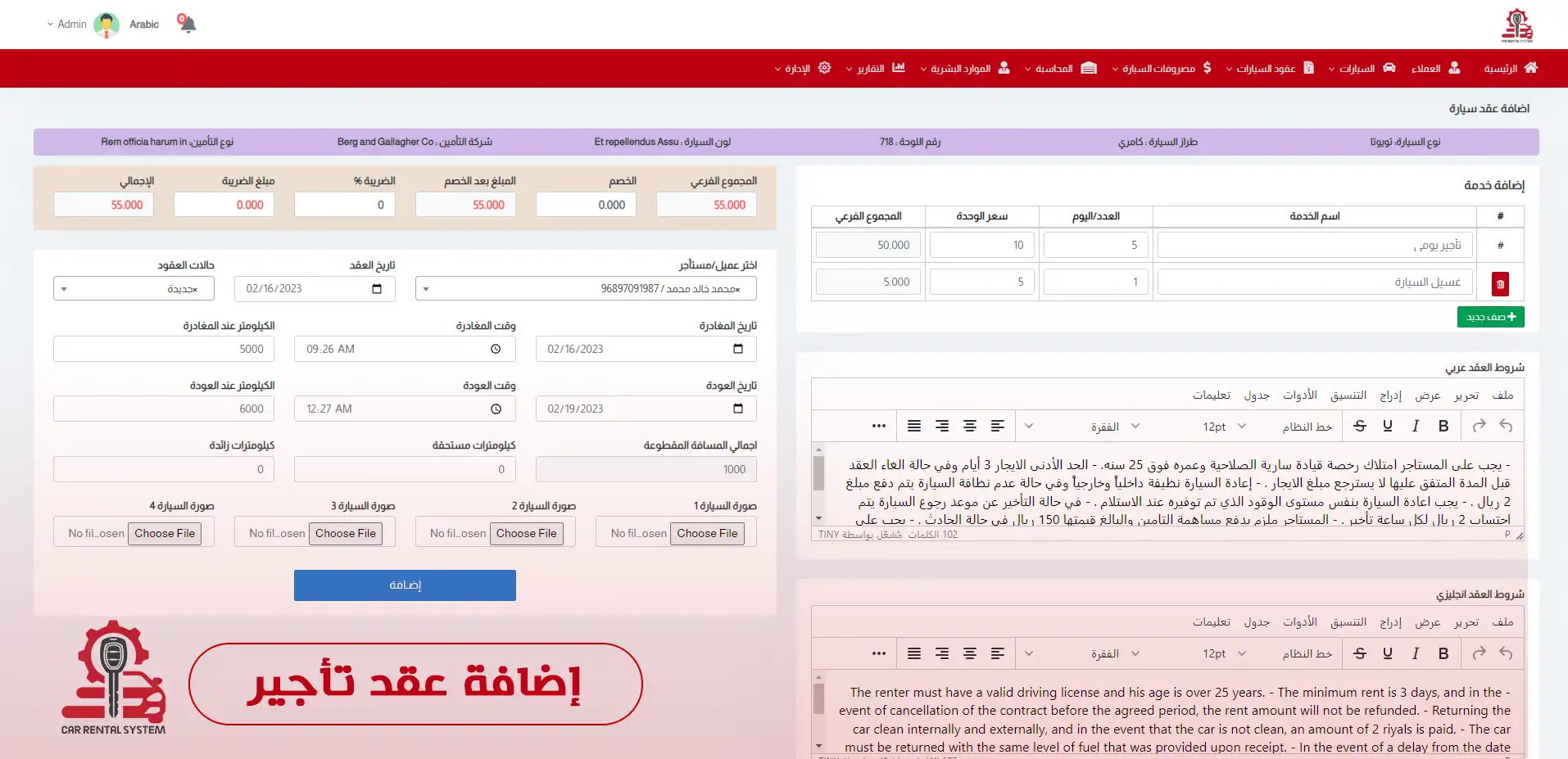Apply underline in Arabic terms editor
This screenshot has height=759, width=1568.
[x=1388, y=426]
